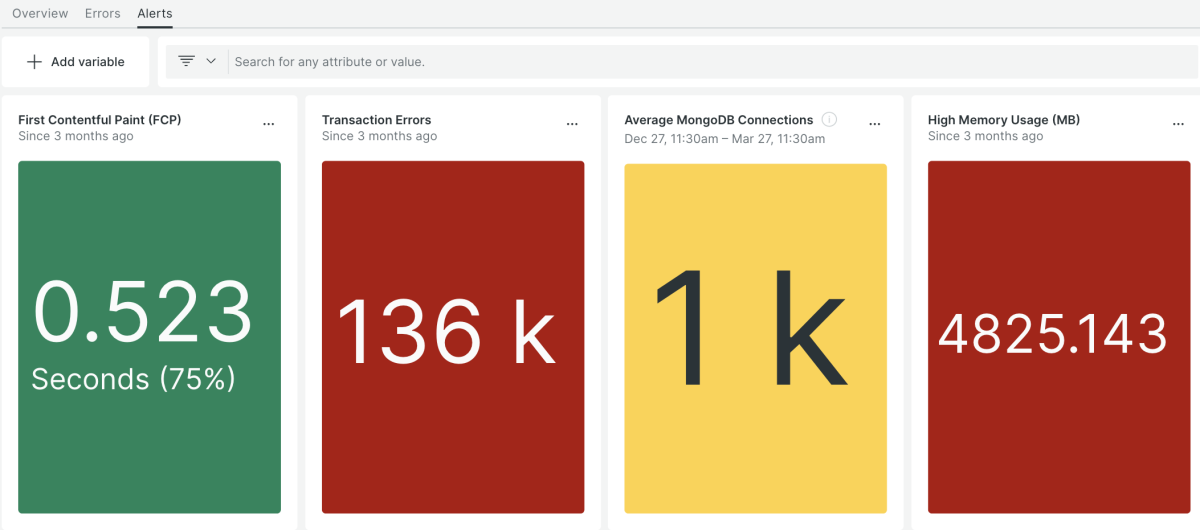Click the Transaction Errors widget title
This screenshot has width=1200, height=530.
pos(377,120)
